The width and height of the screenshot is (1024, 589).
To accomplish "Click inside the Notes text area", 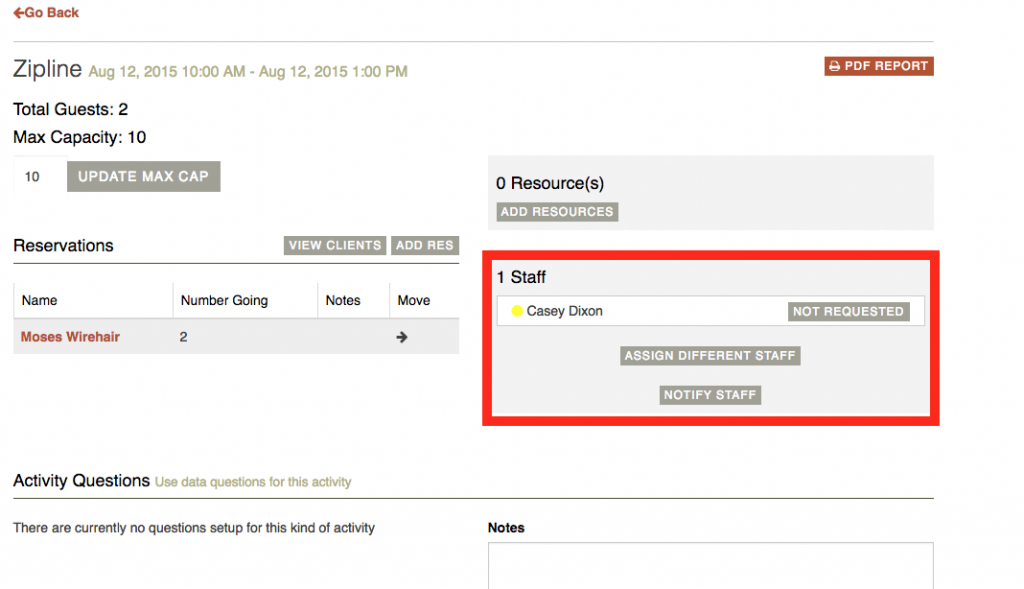I will coord(711,565).
